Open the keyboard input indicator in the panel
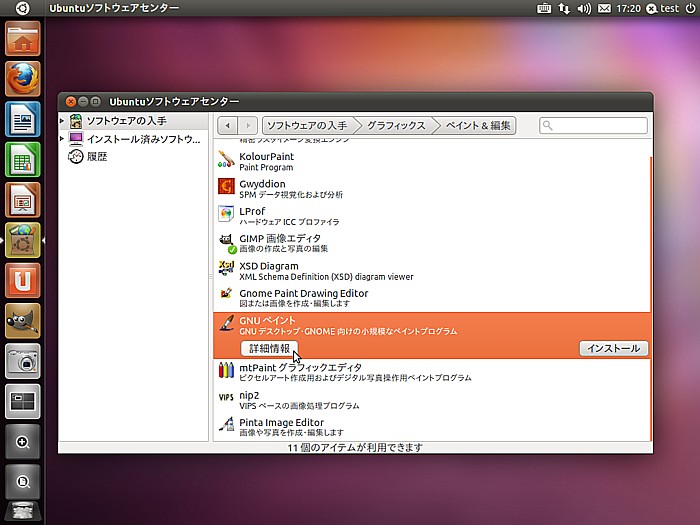This screenshot has width=700, height=525. pos(543,8)
